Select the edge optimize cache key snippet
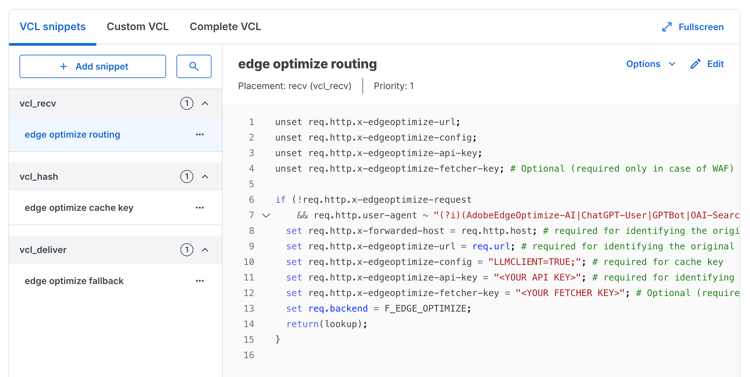750x377 pixels. (115, 208)
